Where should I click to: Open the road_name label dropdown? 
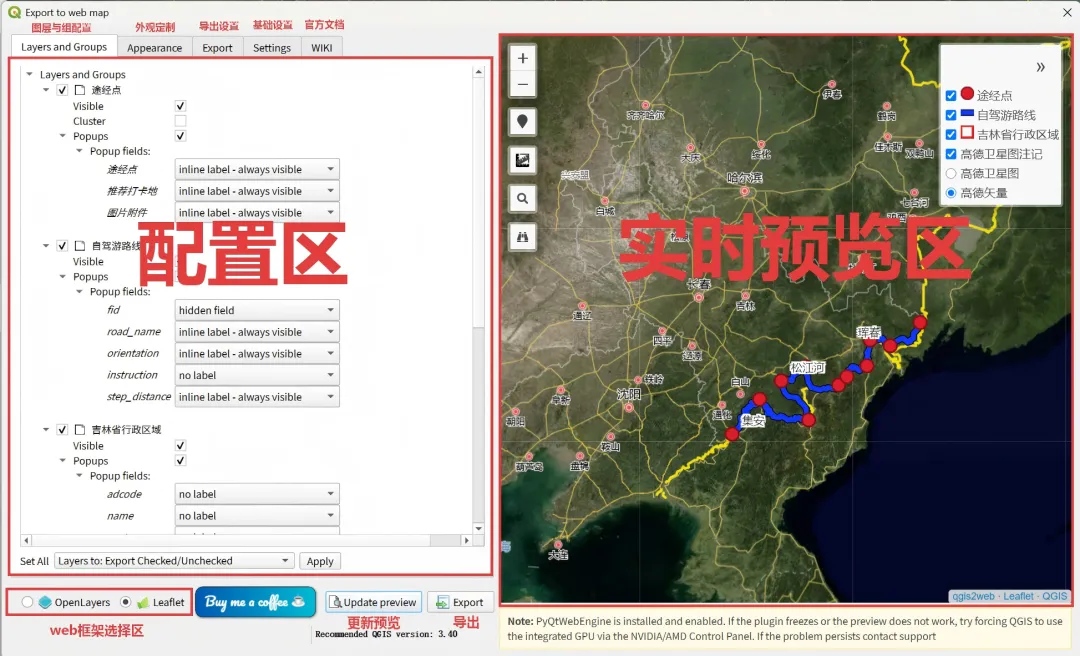[x=257, y=332]
